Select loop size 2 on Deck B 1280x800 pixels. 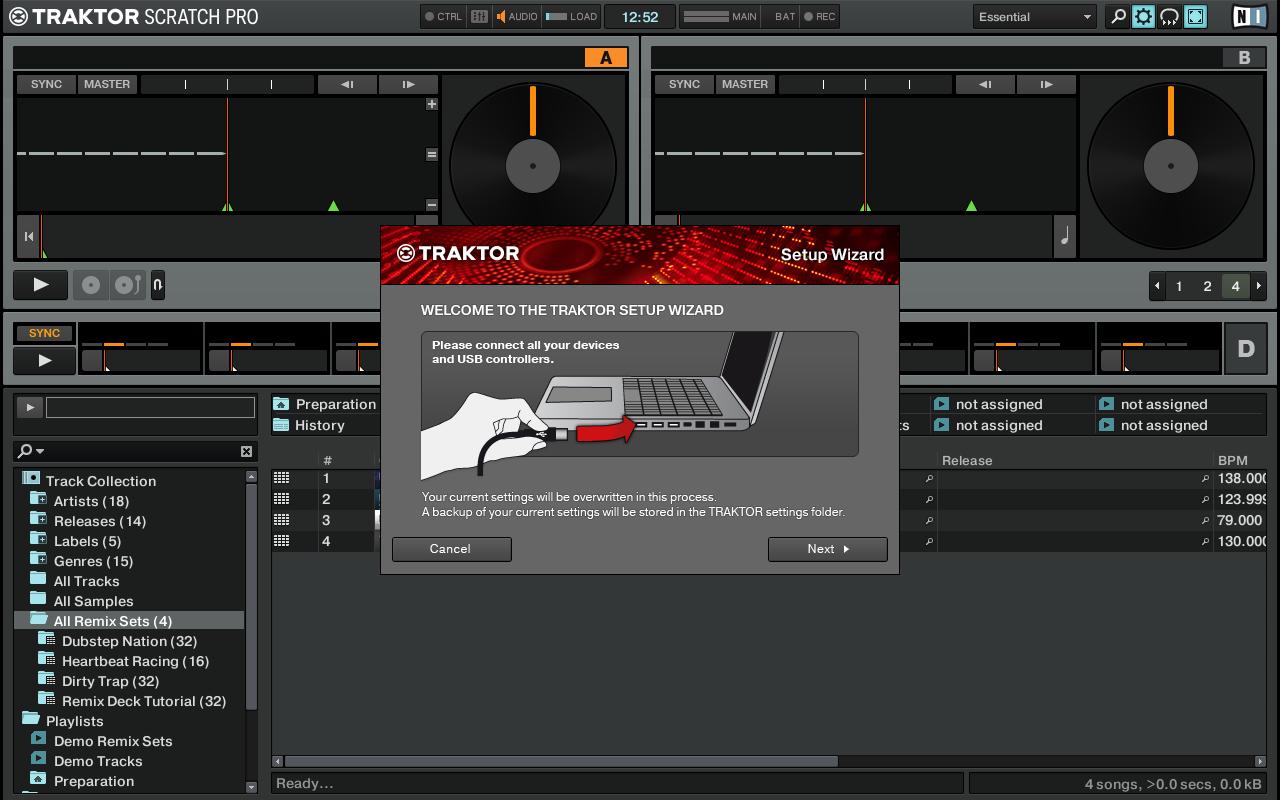[x=1207, y=286]
